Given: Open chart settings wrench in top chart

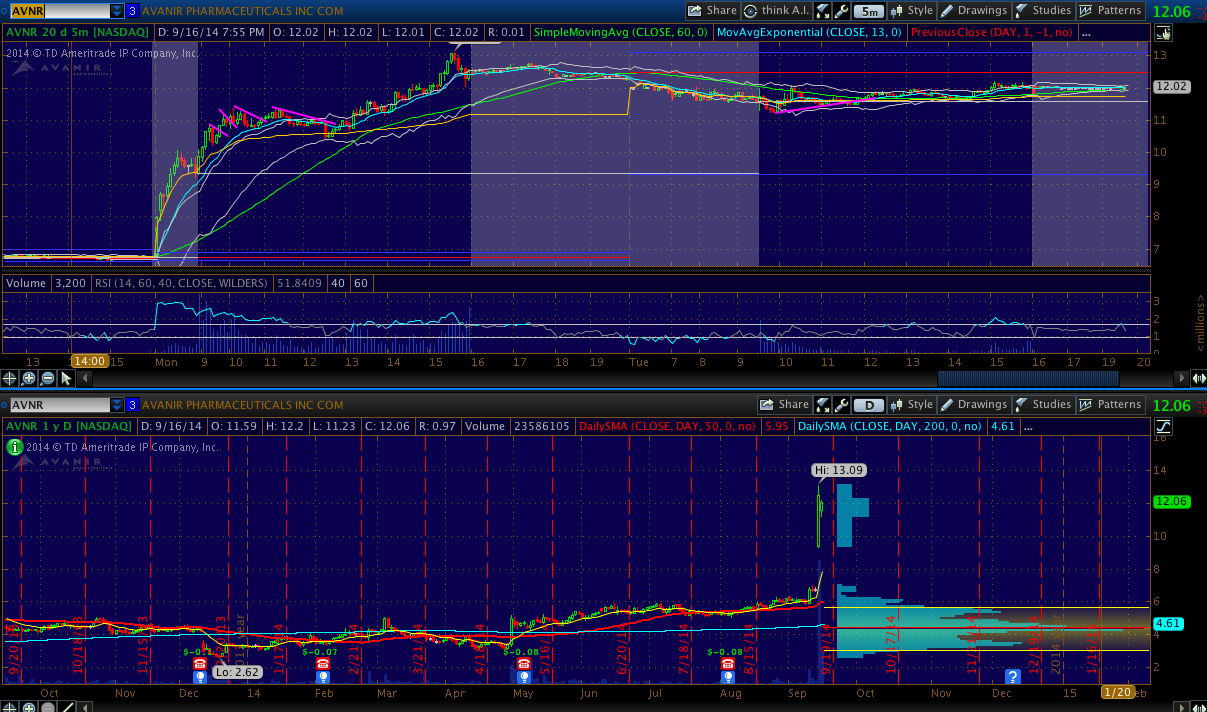Looking at the screenshot, I should (x=841, y=11).
